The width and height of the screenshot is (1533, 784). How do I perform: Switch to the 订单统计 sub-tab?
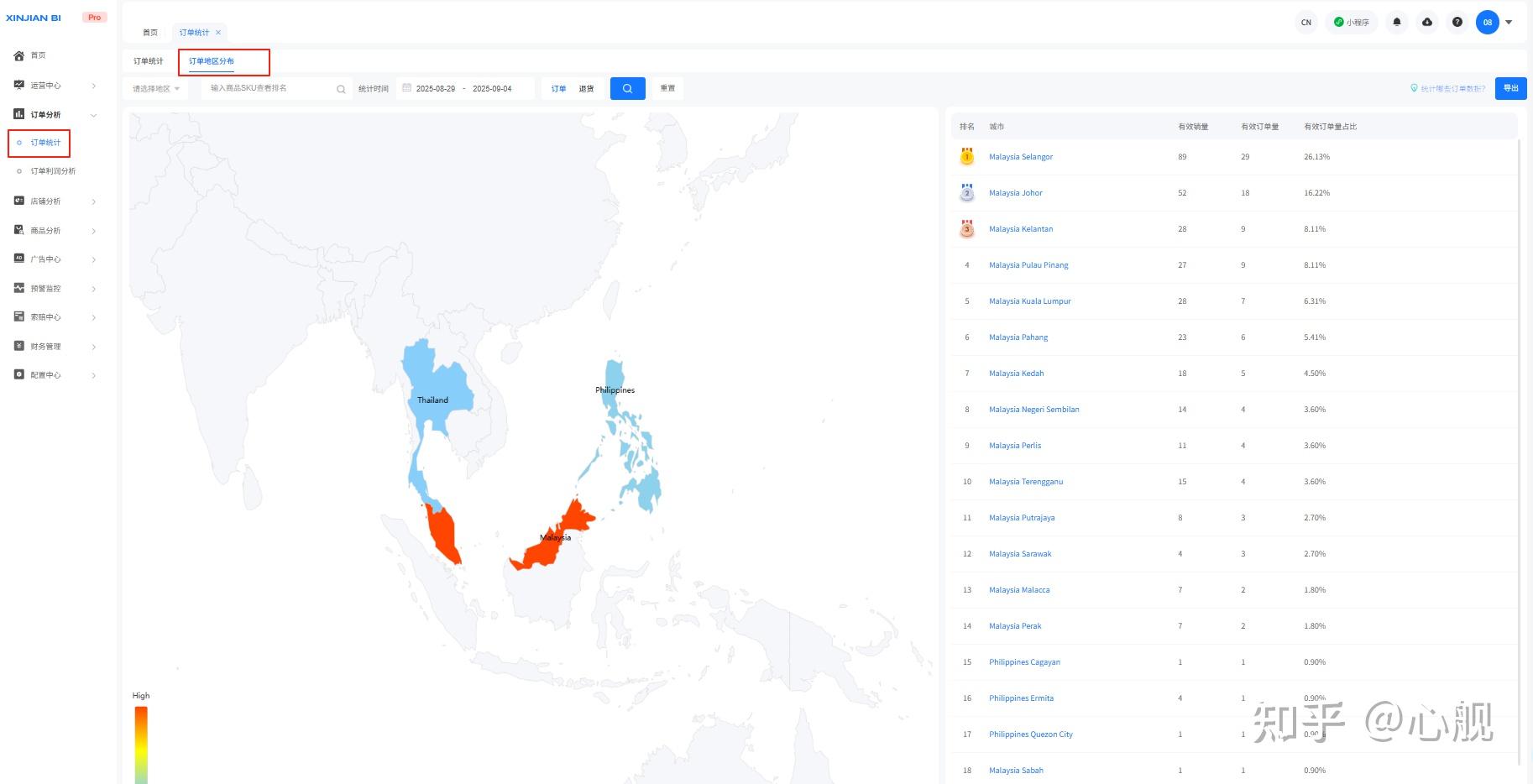(x=149, y=61)
